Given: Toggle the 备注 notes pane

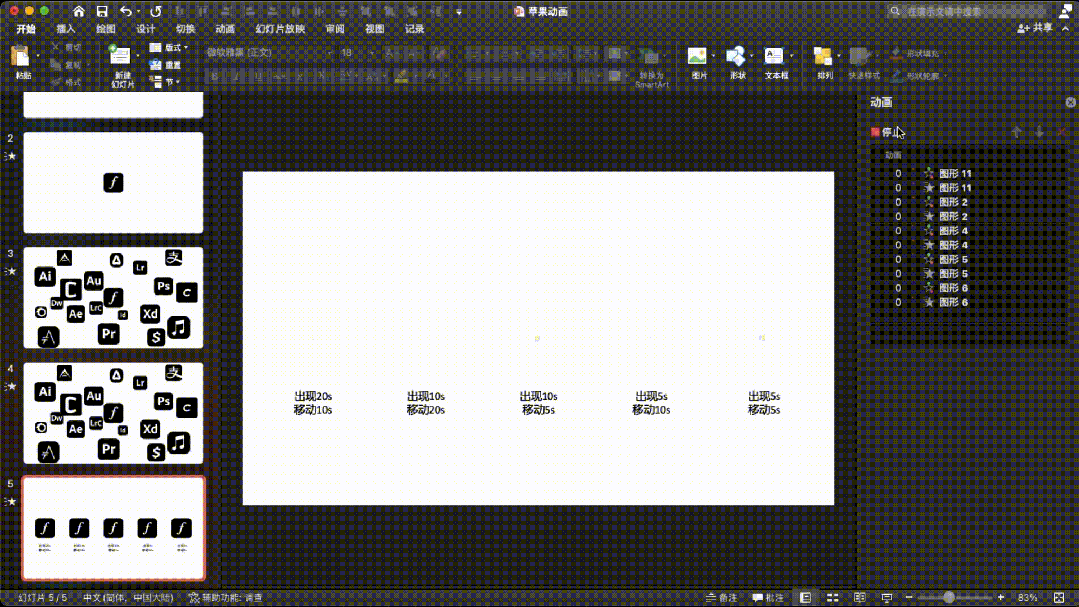Looking at the screenshot, I should pyautogui.click(x=721, y=598).
